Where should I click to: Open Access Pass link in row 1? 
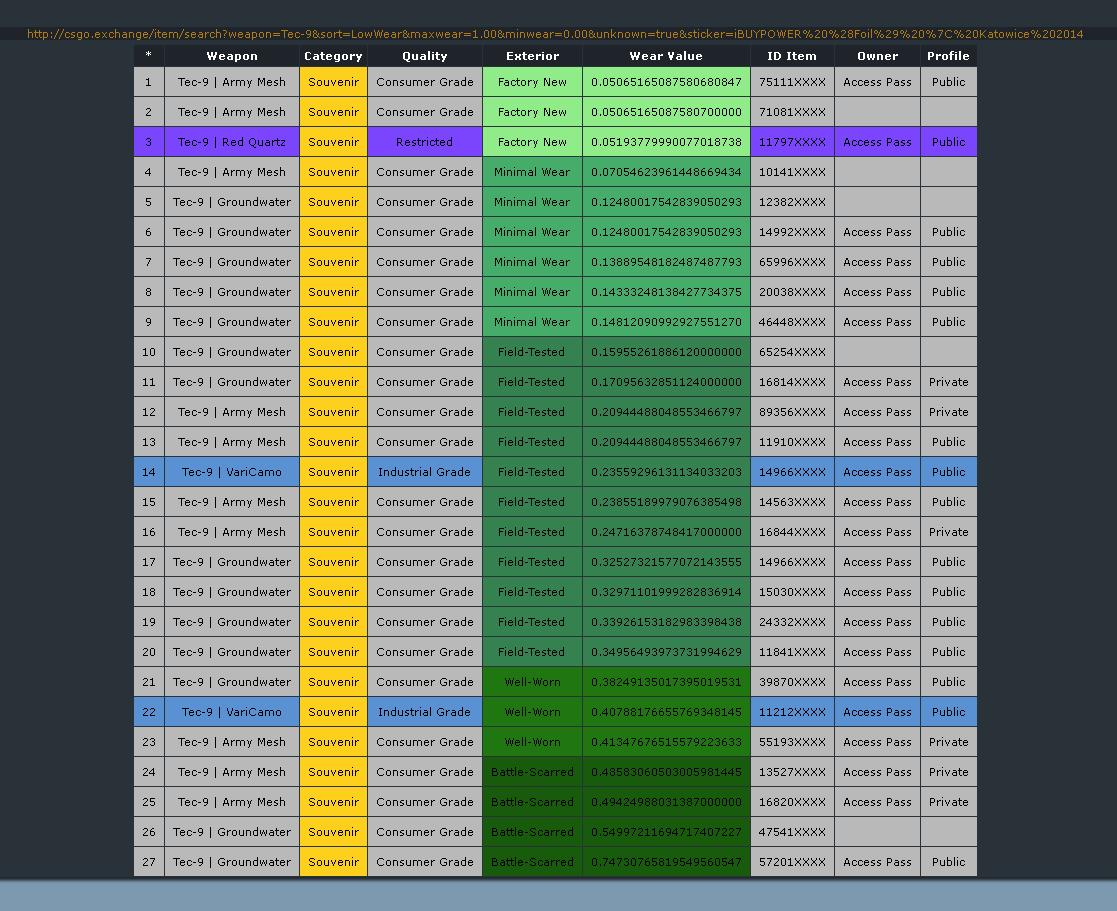877,82
